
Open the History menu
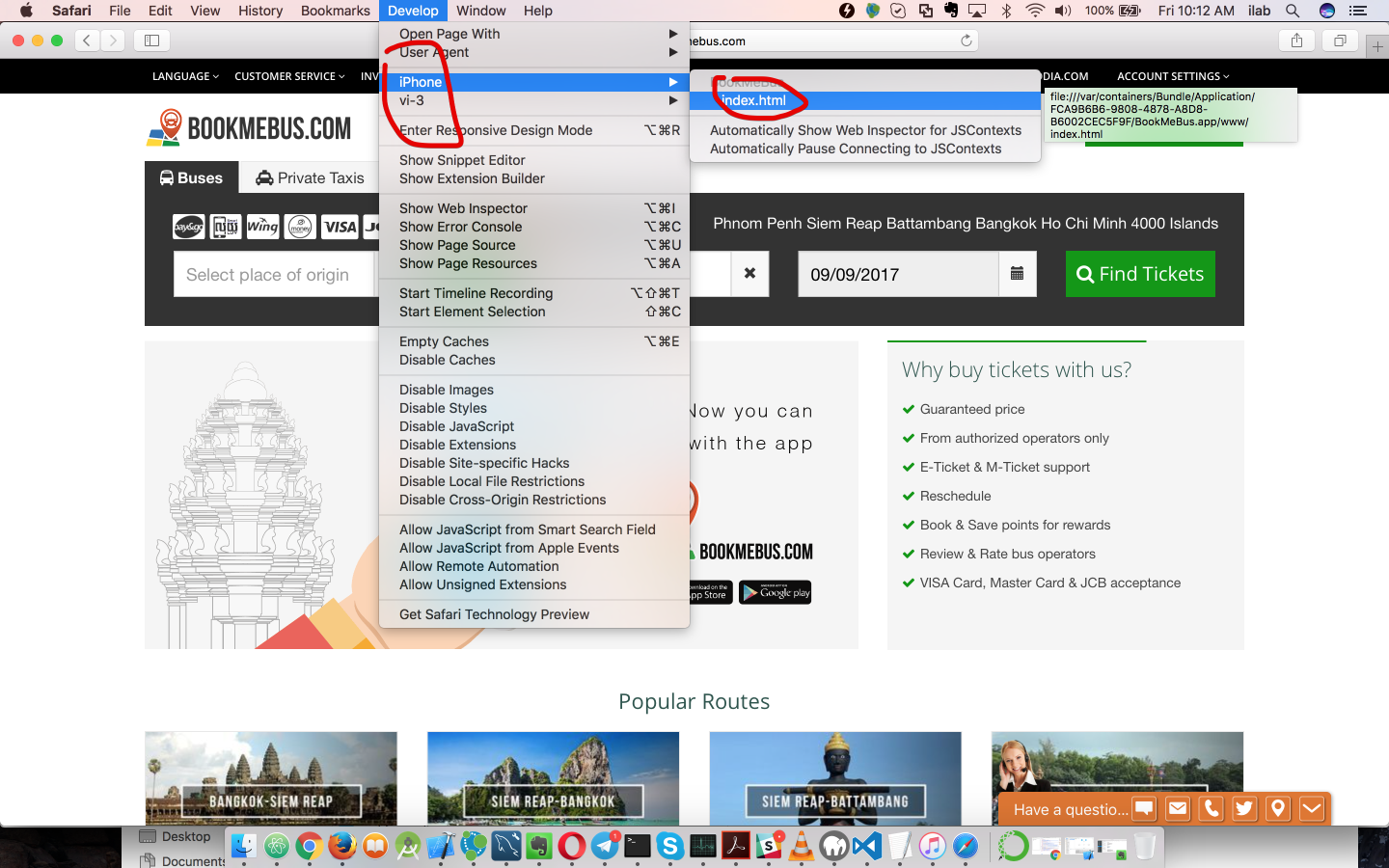[x=260, y=11]
